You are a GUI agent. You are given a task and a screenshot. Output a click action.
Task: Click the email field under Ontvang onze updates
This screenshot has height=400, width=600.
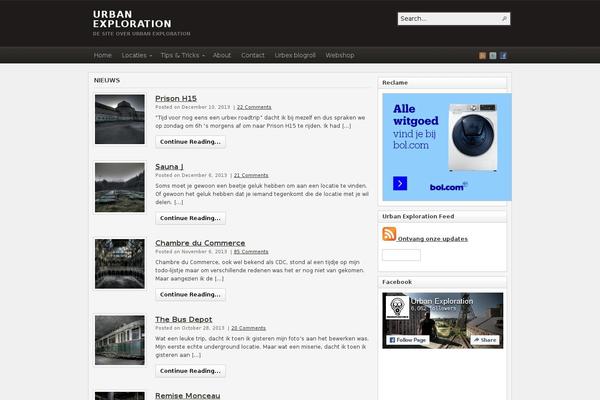click(x=401, y=255)
